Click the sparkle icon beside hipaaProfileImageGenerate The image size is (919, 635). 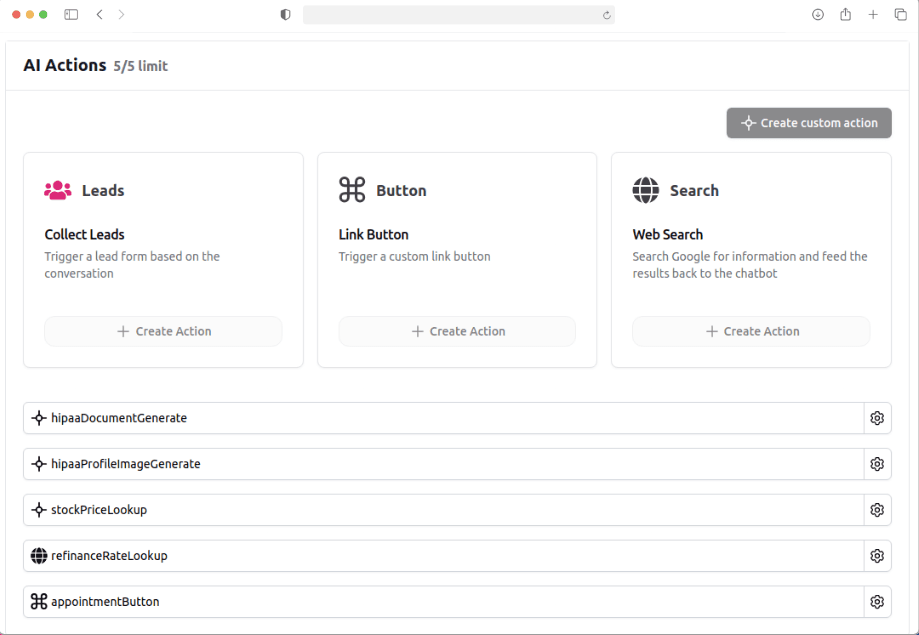(39, 464)
